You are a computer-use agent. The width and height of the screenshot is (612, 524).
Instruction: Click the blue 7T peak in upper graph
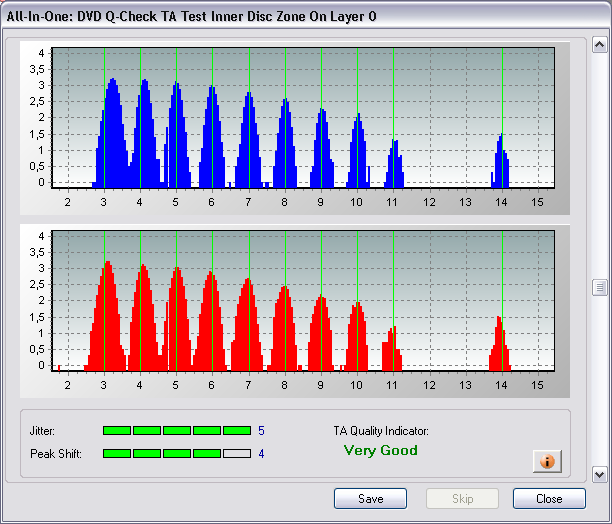(249, 140)
